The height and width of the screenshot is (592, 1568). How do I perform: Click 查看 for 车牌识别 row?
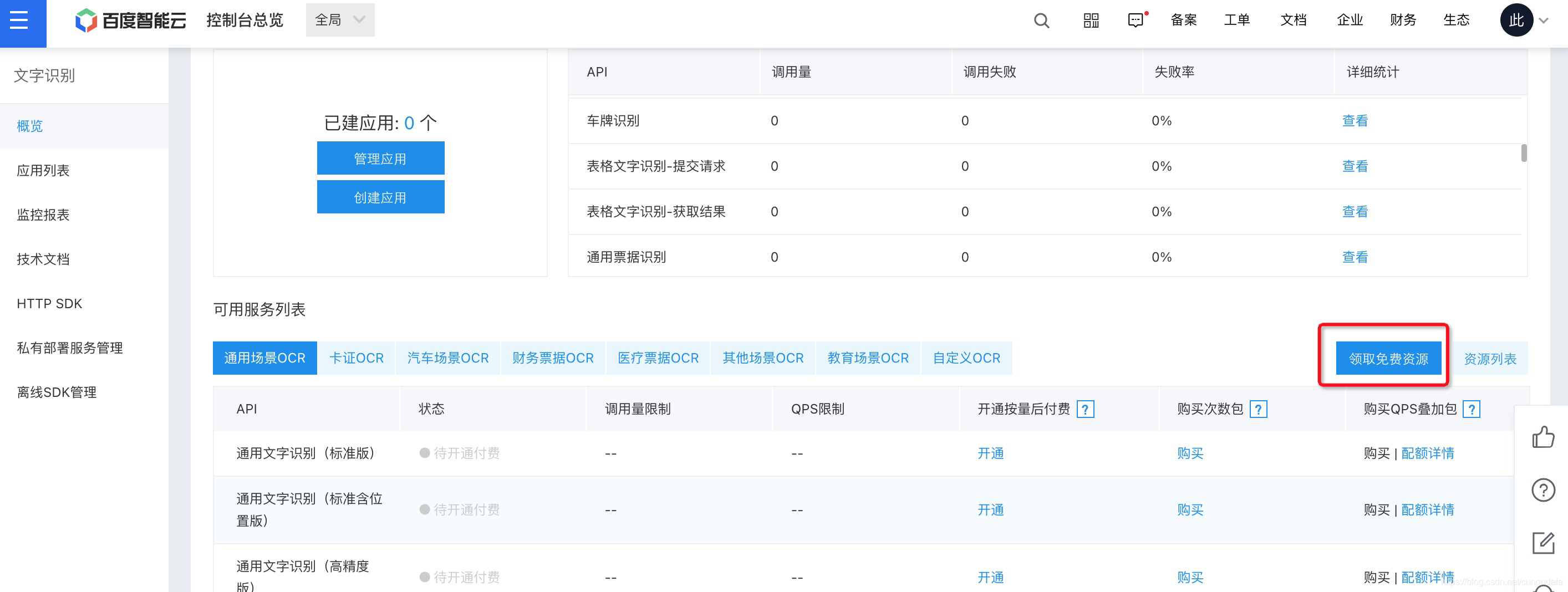(x=1355, y=120)
